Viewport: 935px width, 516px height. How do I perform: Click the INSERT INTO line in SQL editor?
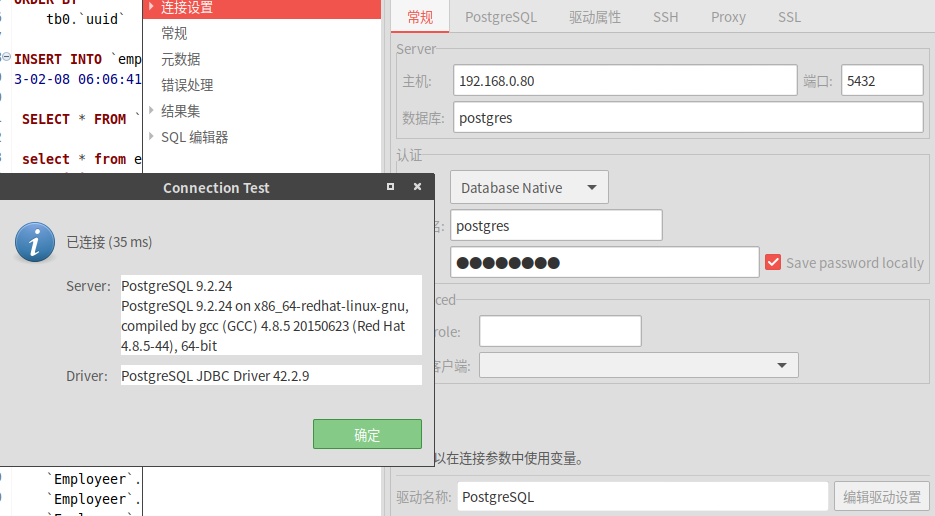(78, 59)
